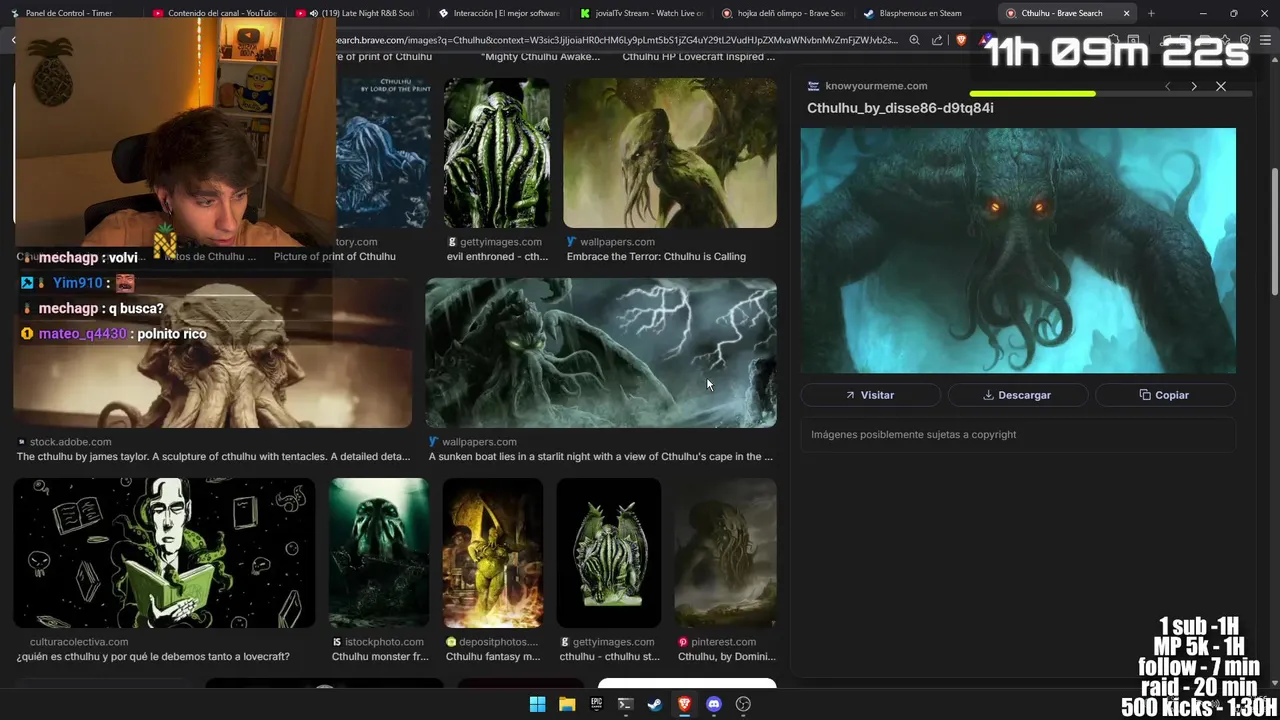This screenshot has width=1280, height=720.
Task: Close the Cthulhu - Brave Search tab
Action: tap(1127, 13)
